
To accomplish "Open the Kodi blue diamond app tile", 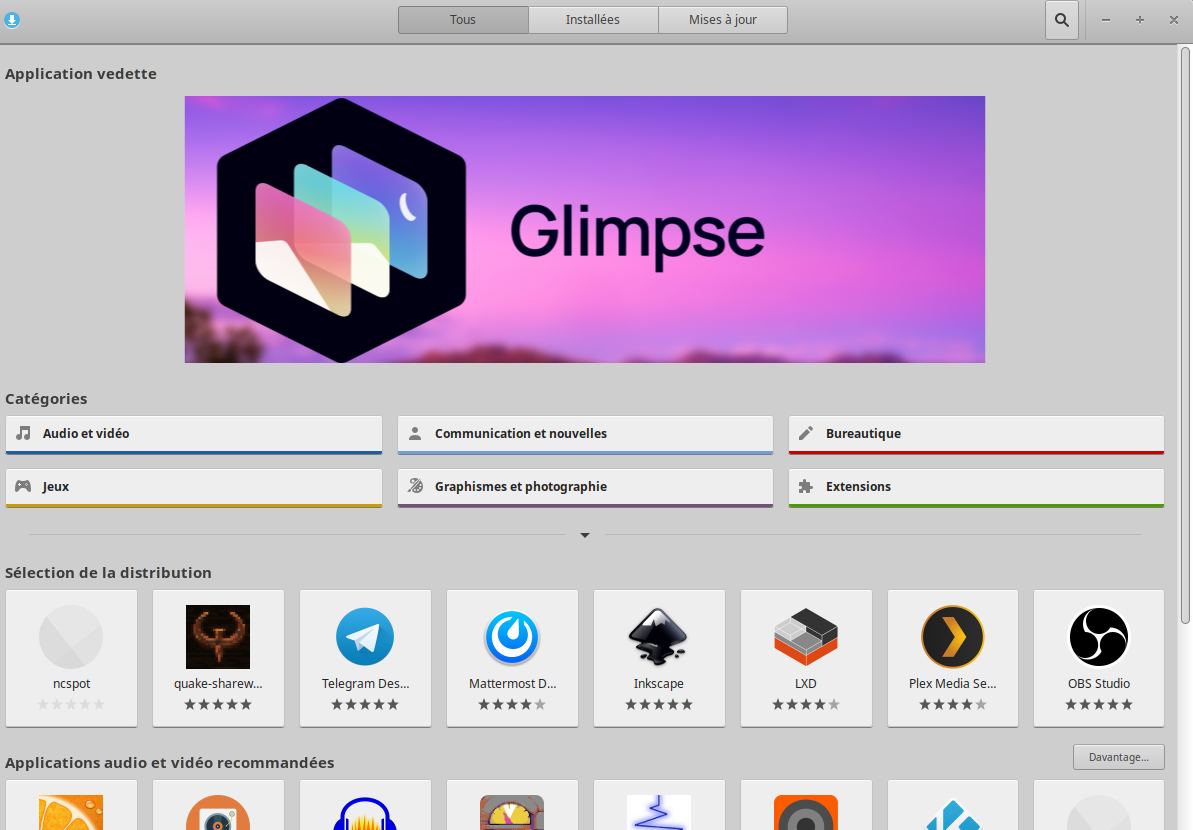I will click(x=953, y=805).
